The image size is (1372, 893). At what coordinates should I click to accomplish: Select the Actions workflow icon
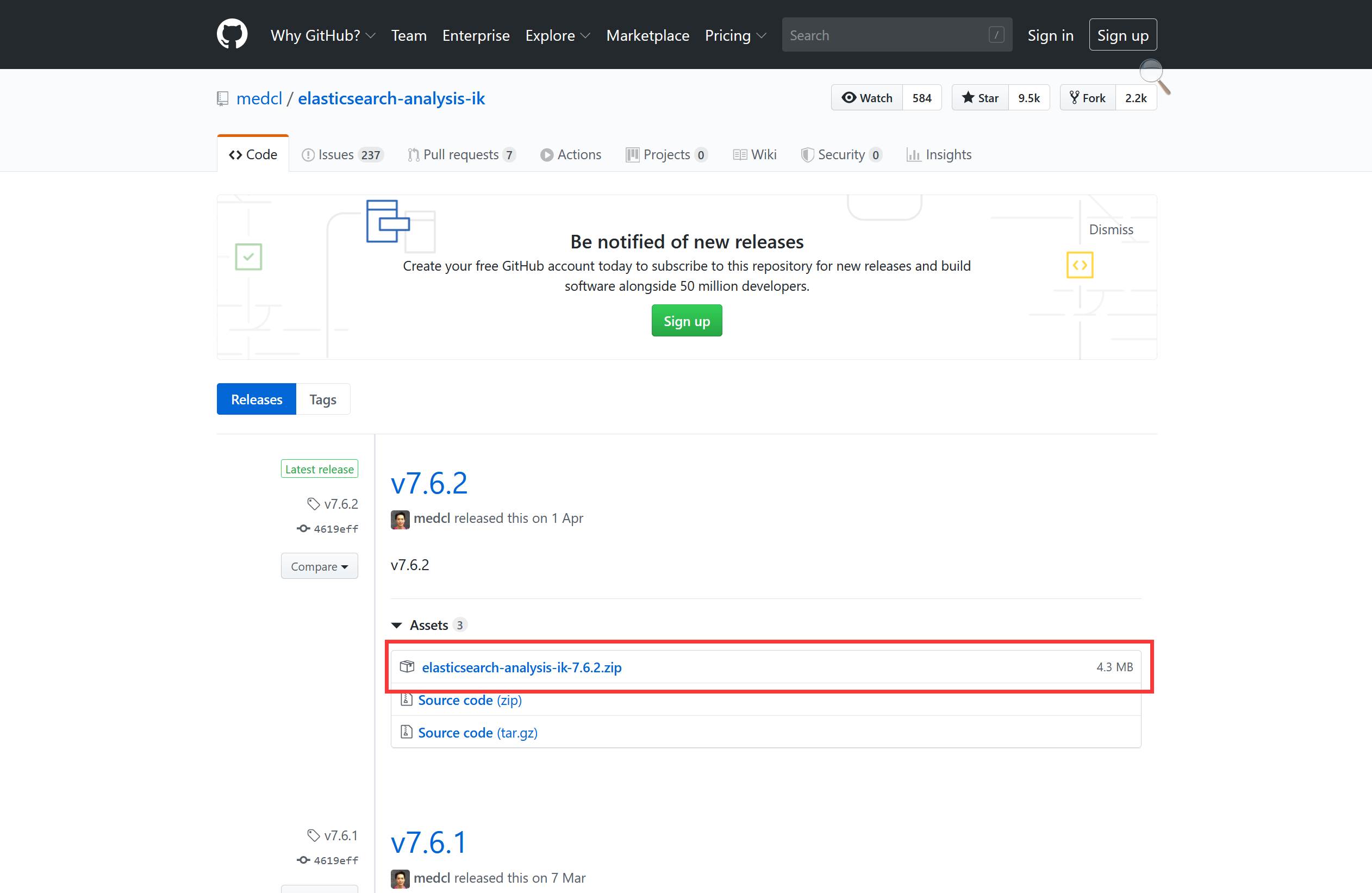pyautogui.click(x=546, y=154)
